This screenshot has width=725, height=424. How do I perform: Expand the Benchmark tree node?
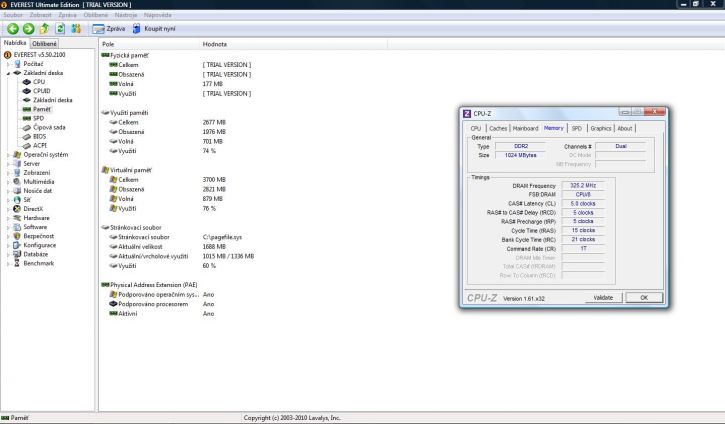coord(8,264)
